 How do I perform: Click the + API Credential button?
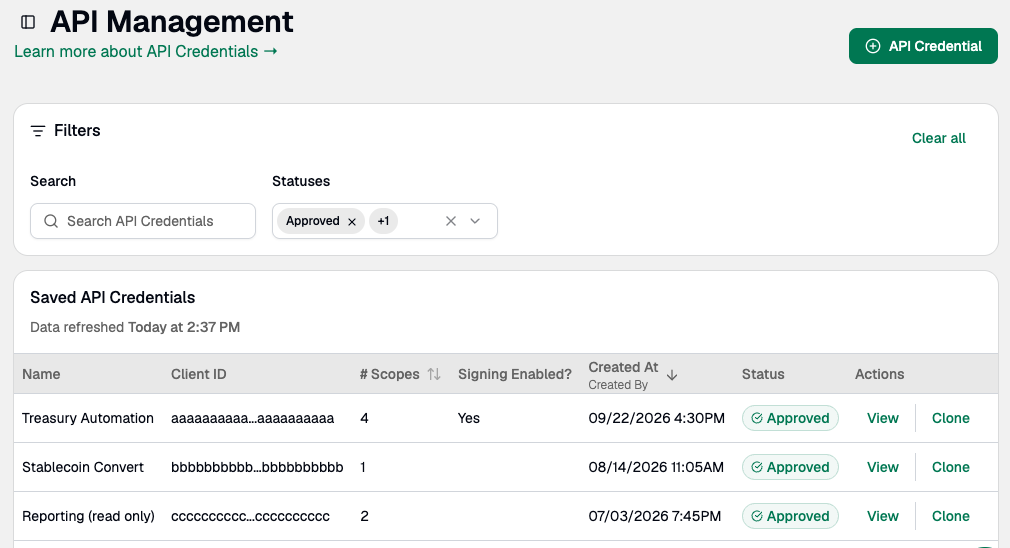coord(923,46)
